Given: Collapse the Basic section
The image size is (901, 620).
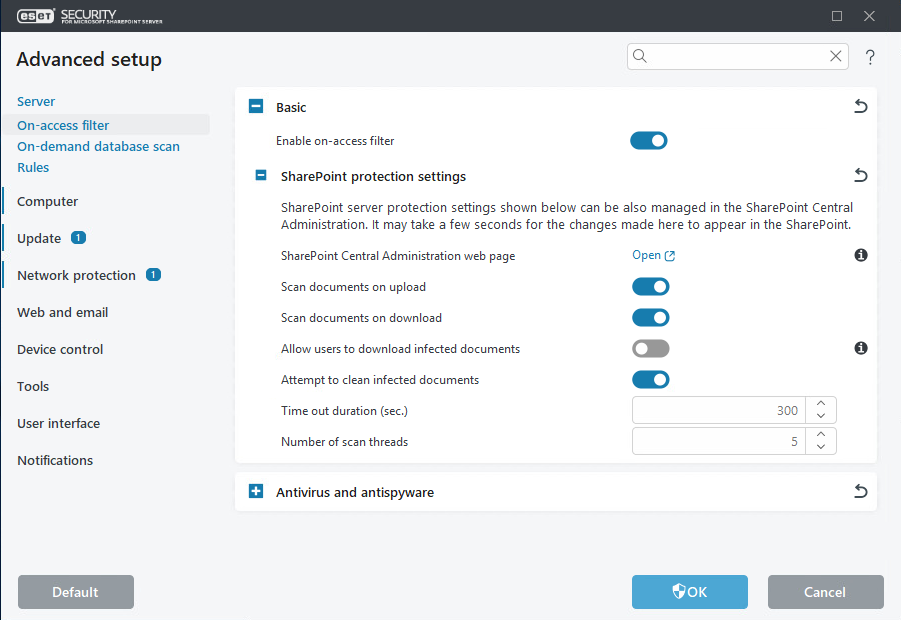Looking at the screenshot, I should 256,107.
